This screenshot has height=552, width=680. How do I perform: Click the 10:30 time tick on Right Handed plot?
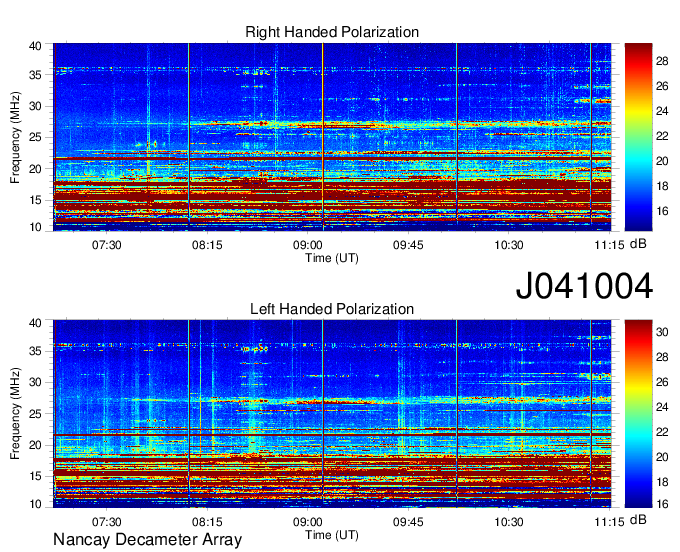(x=509, y=245)
